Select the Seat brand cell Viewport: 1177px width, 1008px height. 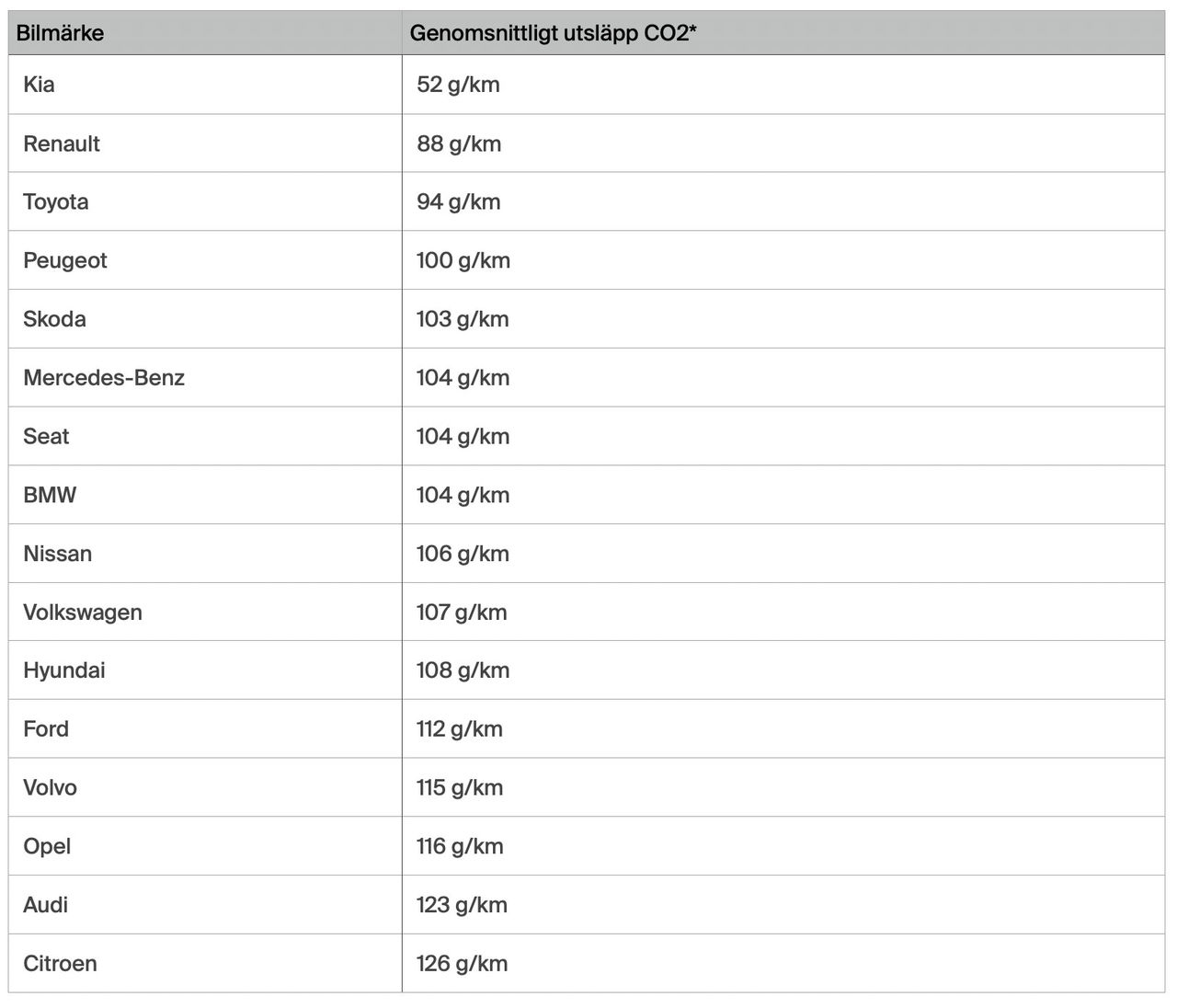(x=46, y=436)
